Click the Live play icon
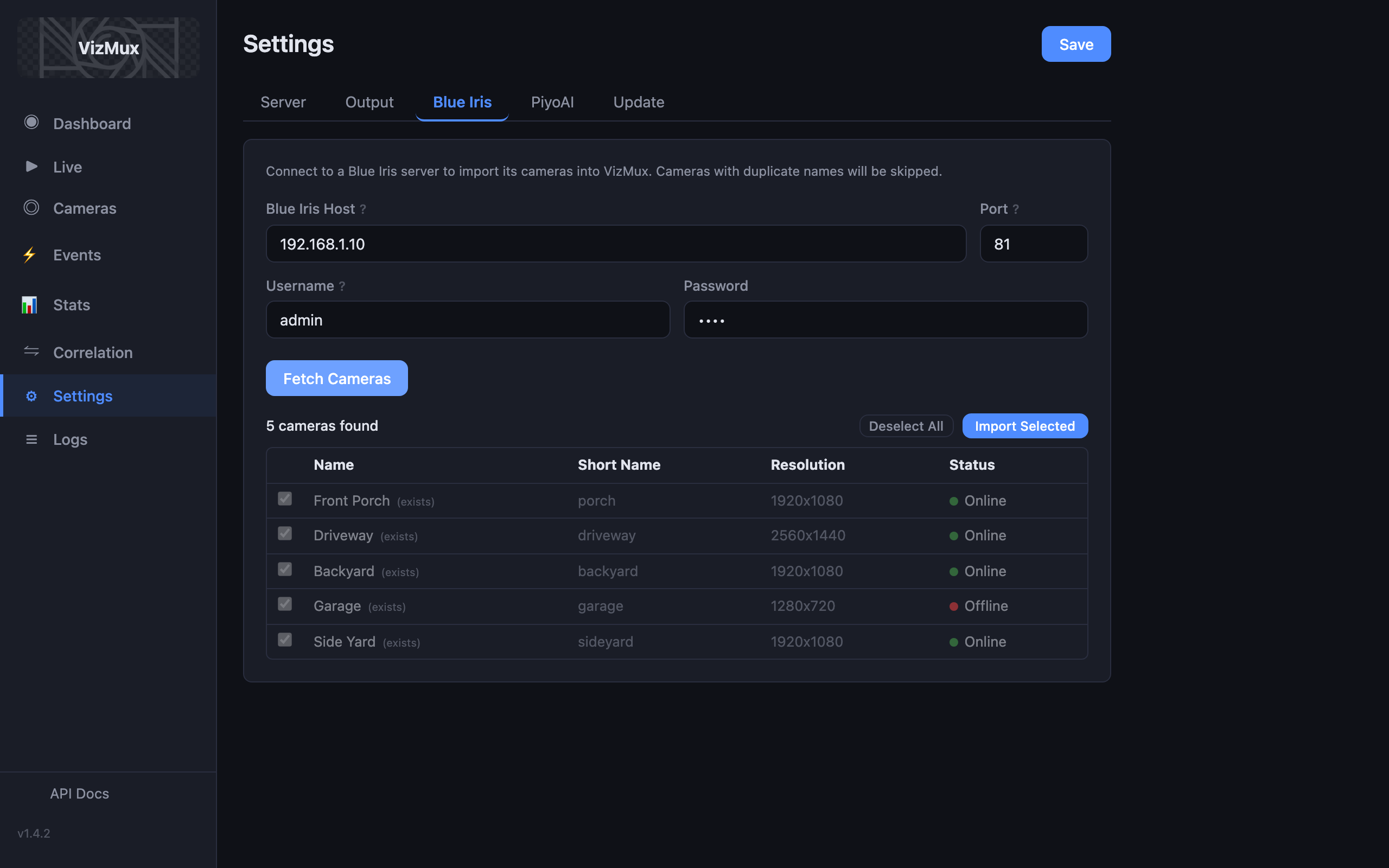Screen dimensions: 1389x868 [x=31, y=167]
